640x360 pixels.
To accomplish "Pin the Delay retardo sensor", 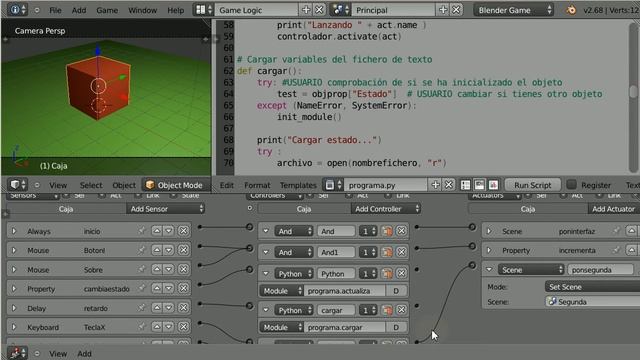I will [142, 308].
